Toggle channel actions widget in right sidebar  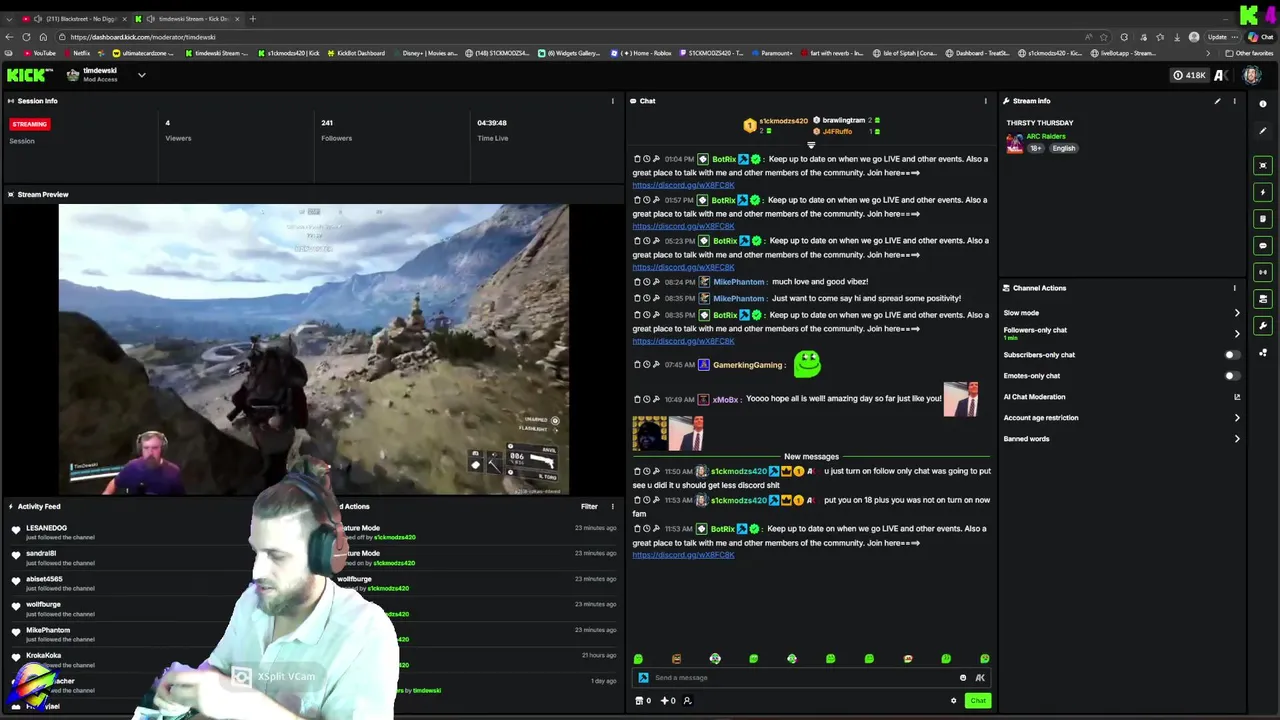click(1263, 299)
